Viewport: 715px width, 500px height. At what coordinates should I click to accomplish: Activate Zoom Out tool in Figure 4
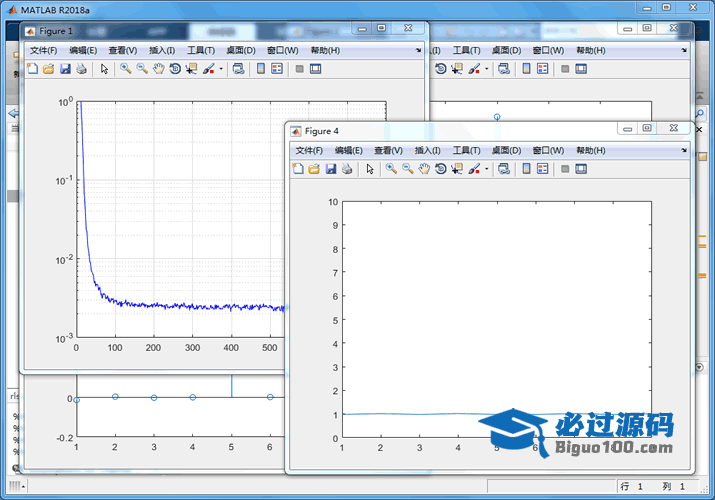408,169
